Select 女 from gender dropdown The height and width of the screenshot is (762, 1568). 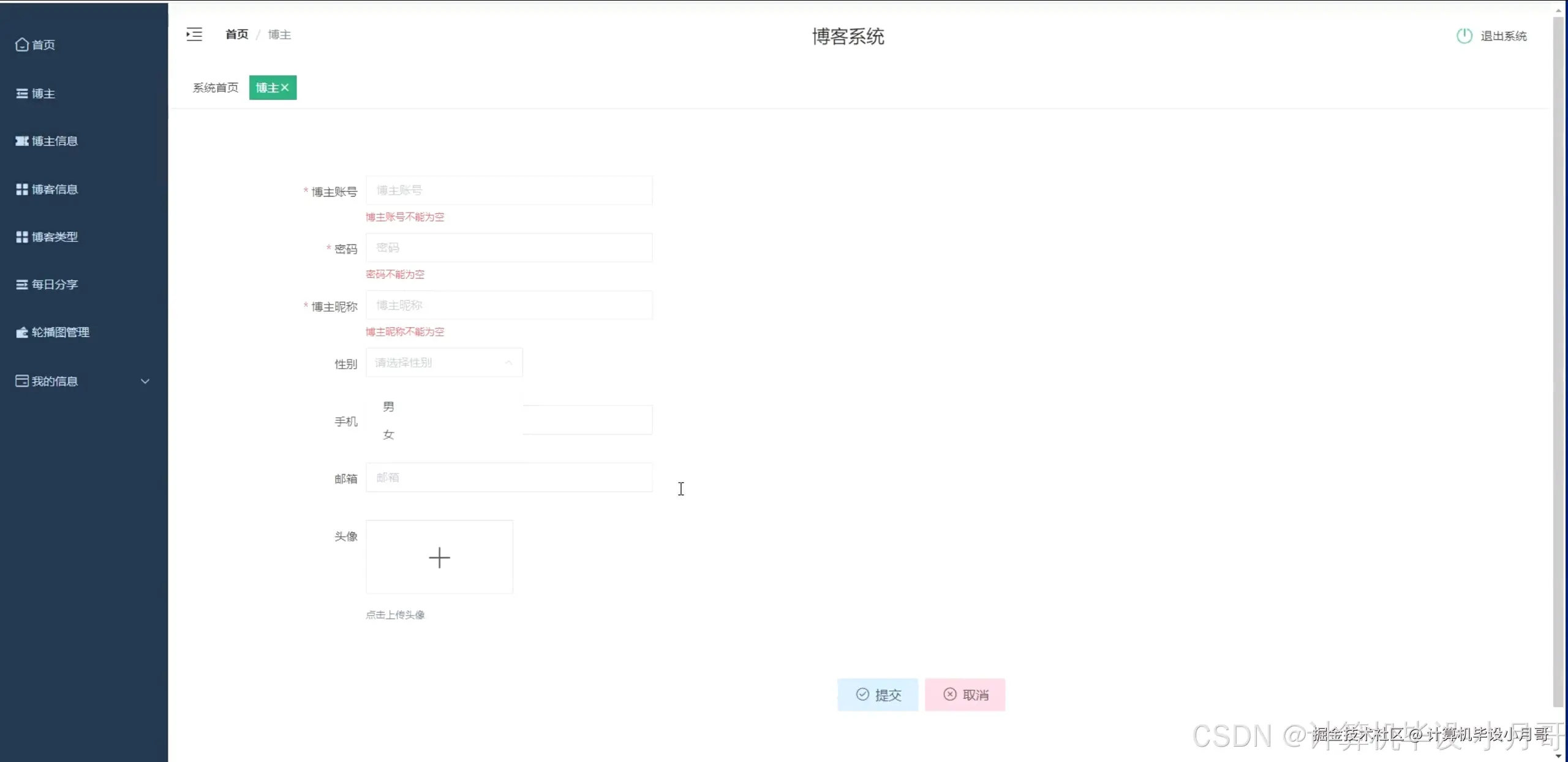pos(388,435)
